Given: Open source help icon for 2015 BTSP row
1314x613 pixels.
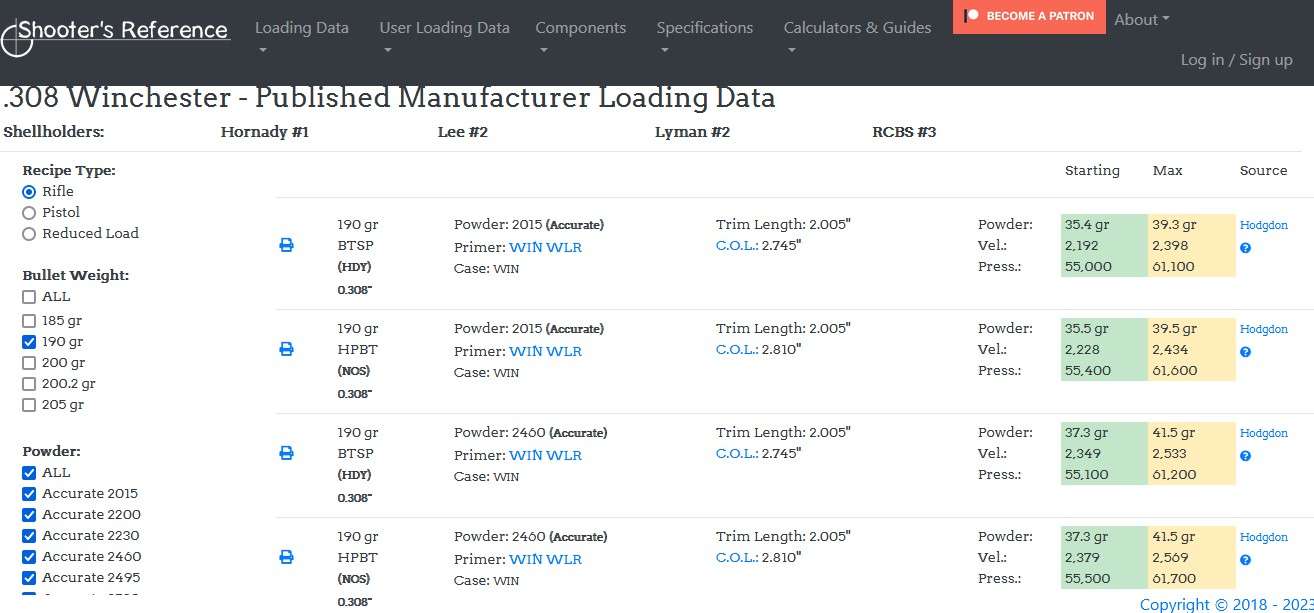Looking at the screenshot, I should (x=1246, y=248).
